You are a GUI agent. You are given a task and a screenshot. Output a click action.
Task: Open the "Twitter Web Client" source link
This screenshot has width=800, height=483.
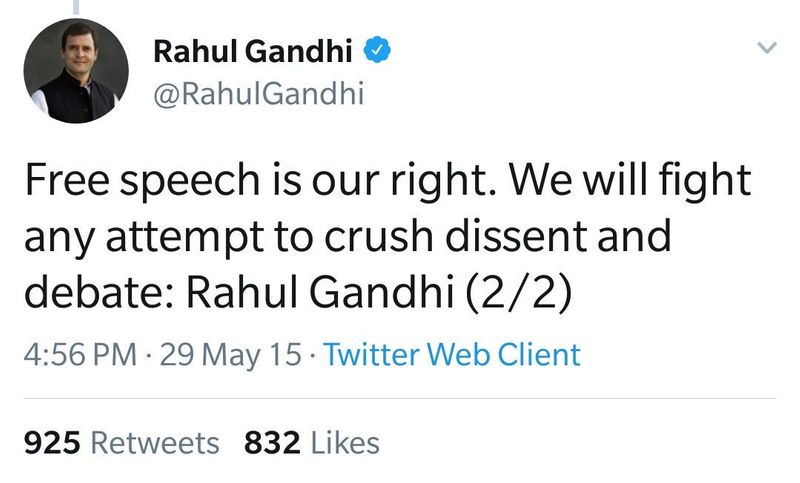click(452, 354)
